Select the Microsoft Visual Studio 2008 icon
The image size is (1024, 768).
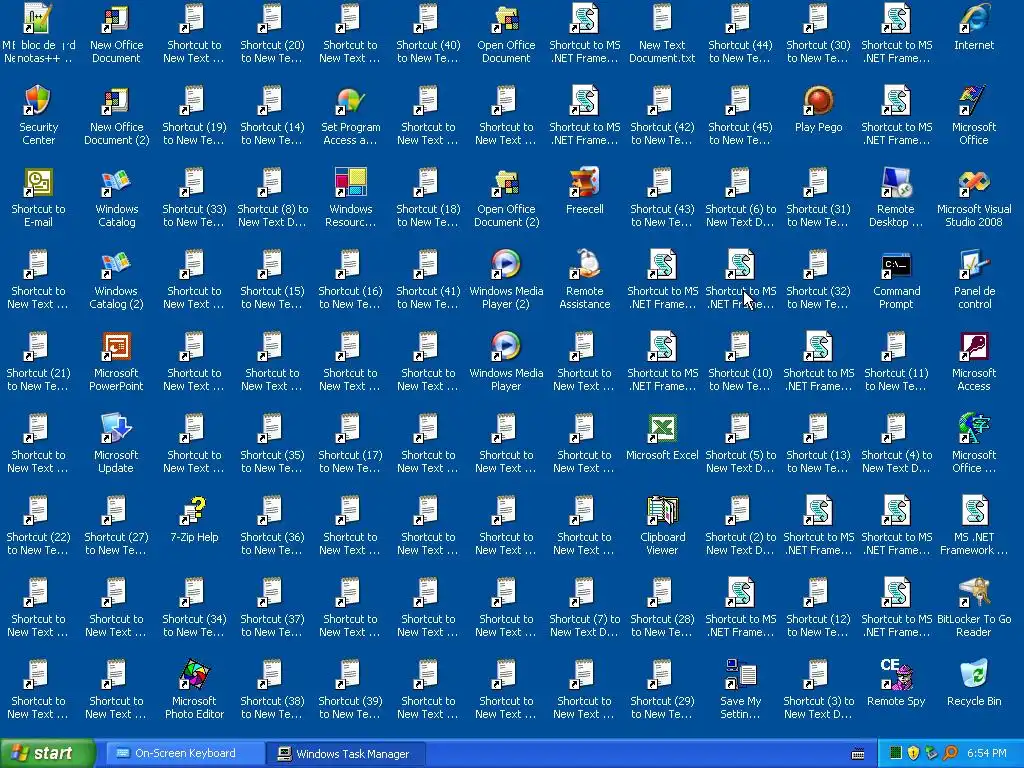coord(974,197)
